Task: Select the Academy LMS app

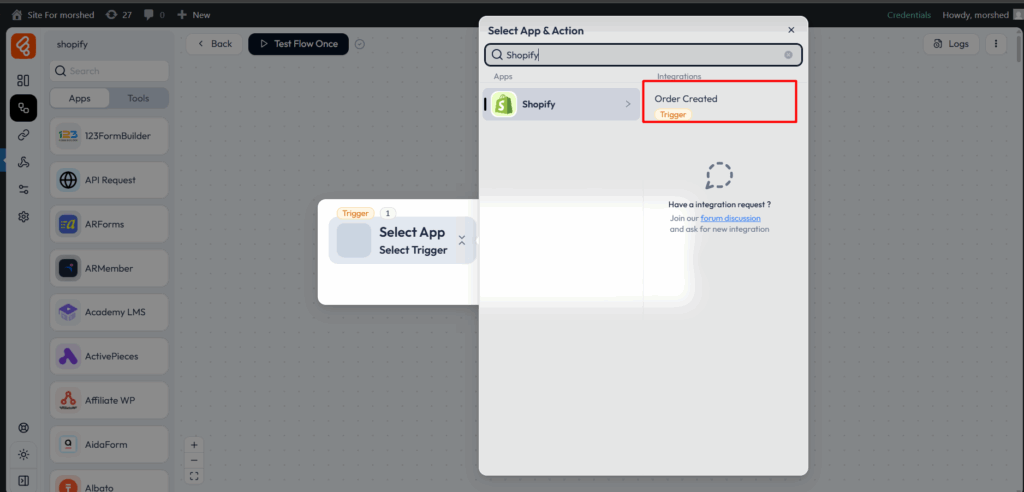Action: tap(109, 312)
